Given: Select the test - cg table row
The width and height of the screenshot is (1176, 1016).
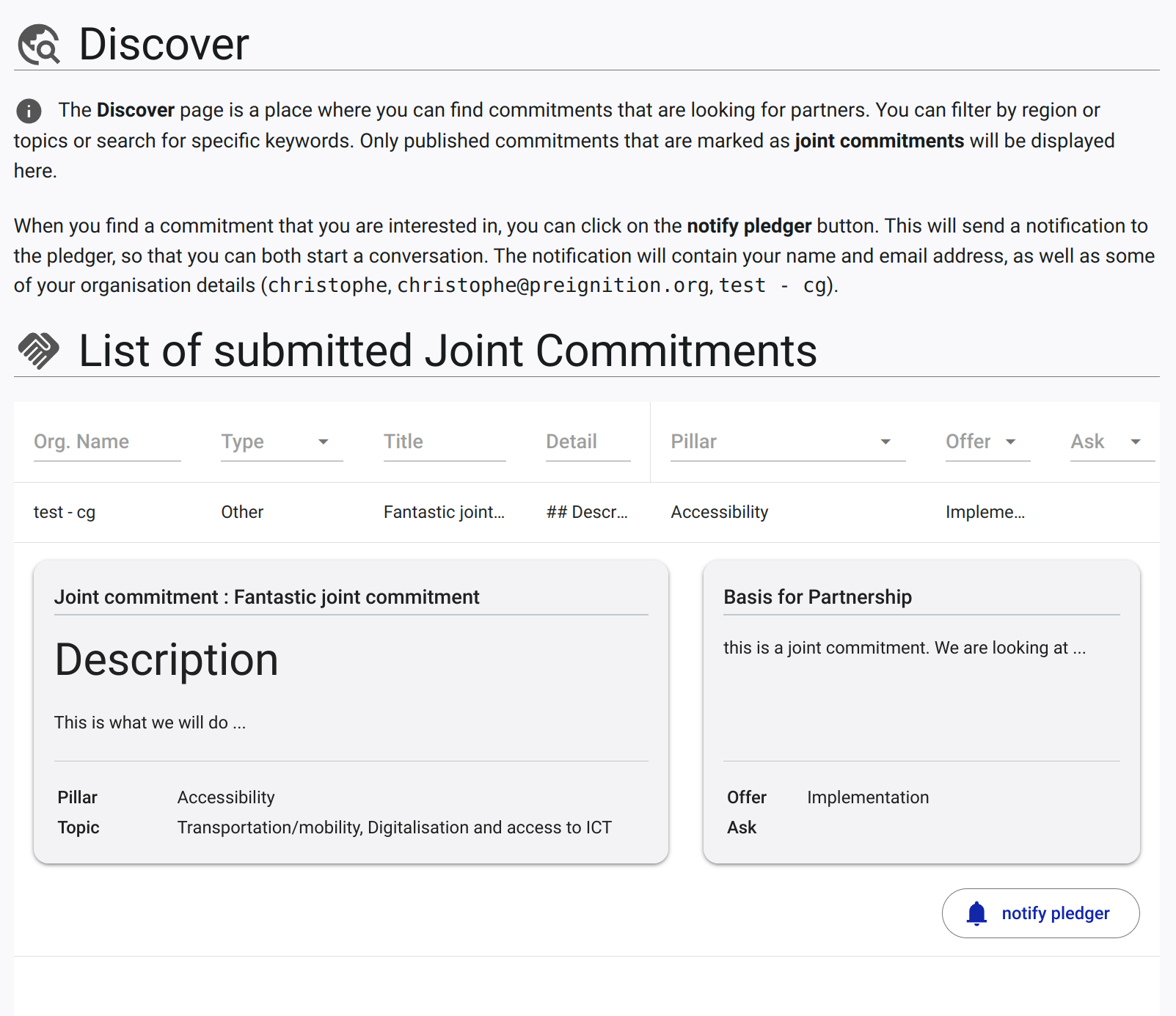Looking at the screenshot, I should (587, 512).
